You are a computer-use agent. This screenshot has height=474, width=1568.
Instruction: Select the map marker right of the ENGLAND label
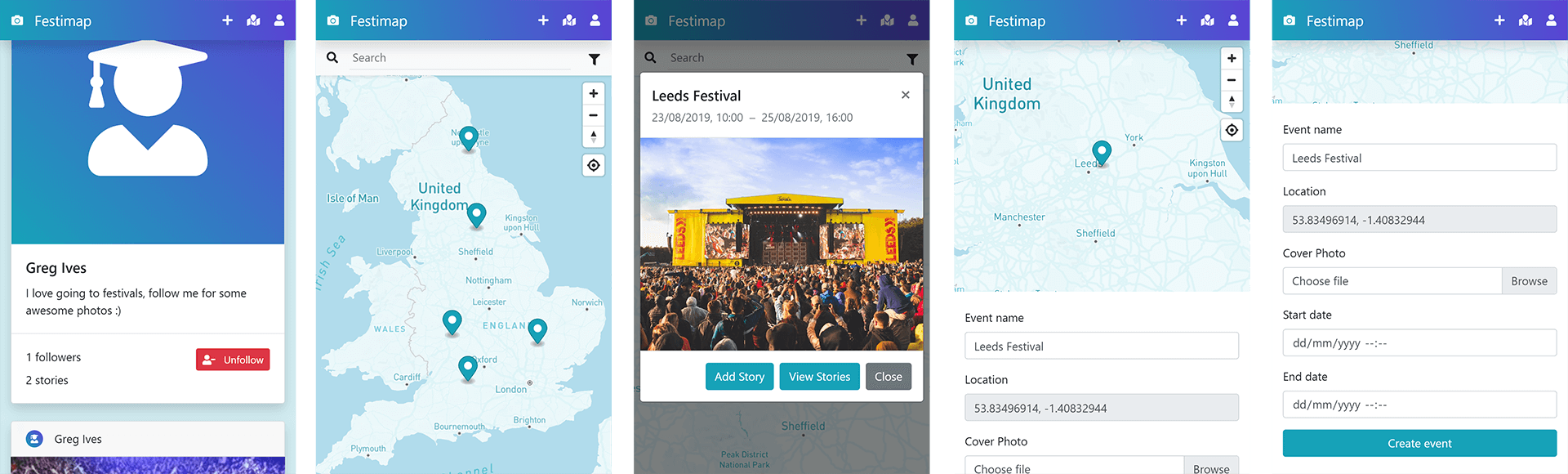pos(537,330)
